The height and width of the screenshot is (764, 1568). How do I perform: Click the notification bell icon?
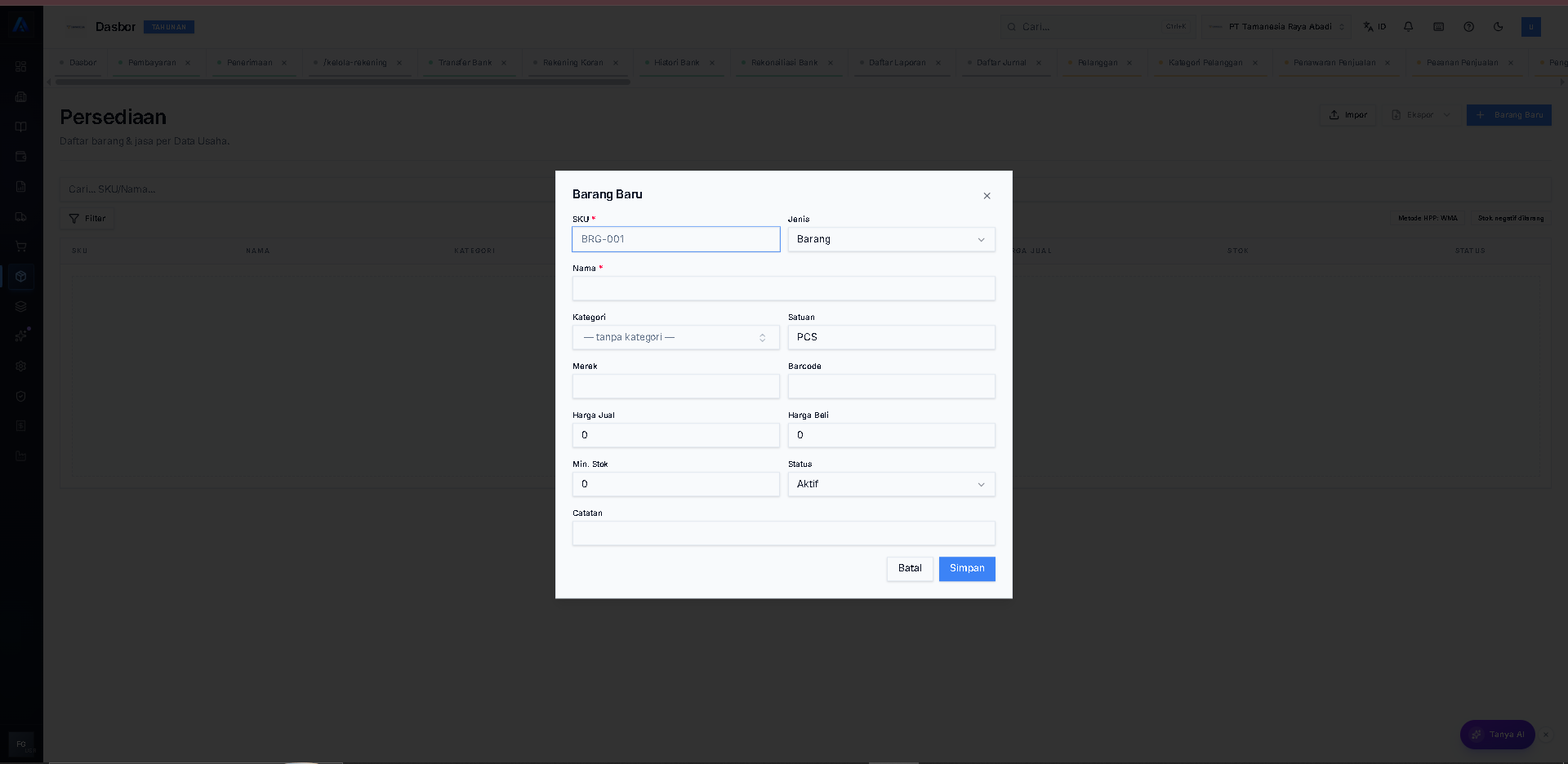click(x=1408, y=27)
